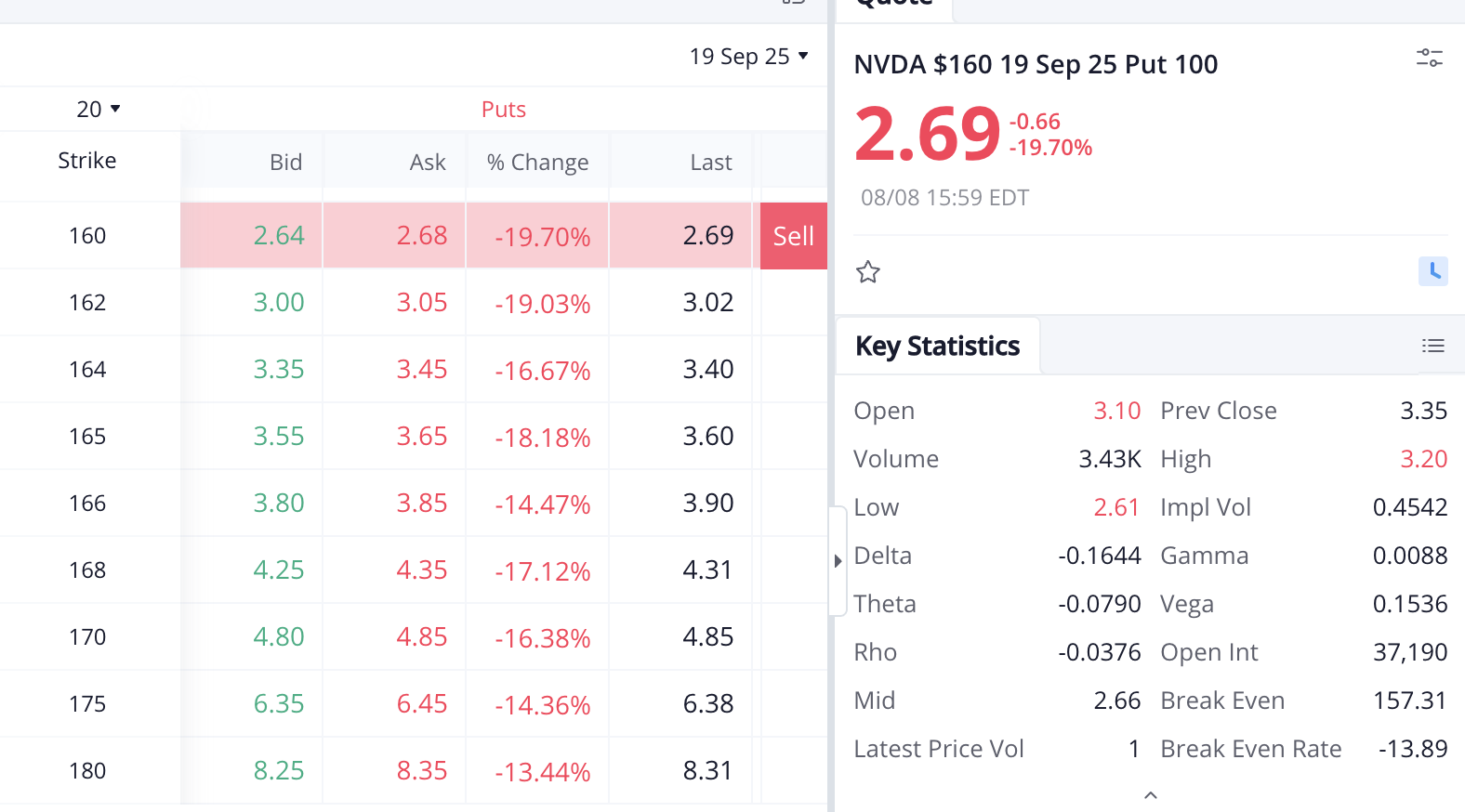Image resolution: width=1465 pixels, height=812 pixels.
Task: Open quote settings sliders icon
Action: point(1429,59)
